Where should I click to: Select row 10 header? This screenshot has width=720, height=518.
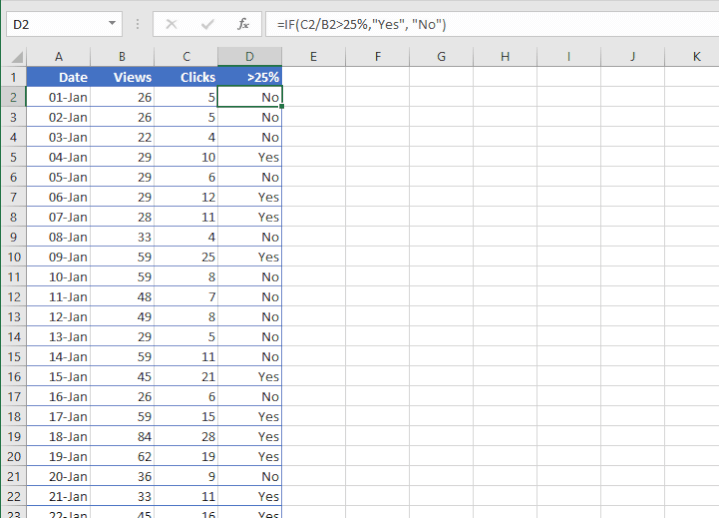pyautogui.click(x=14, y=257)
